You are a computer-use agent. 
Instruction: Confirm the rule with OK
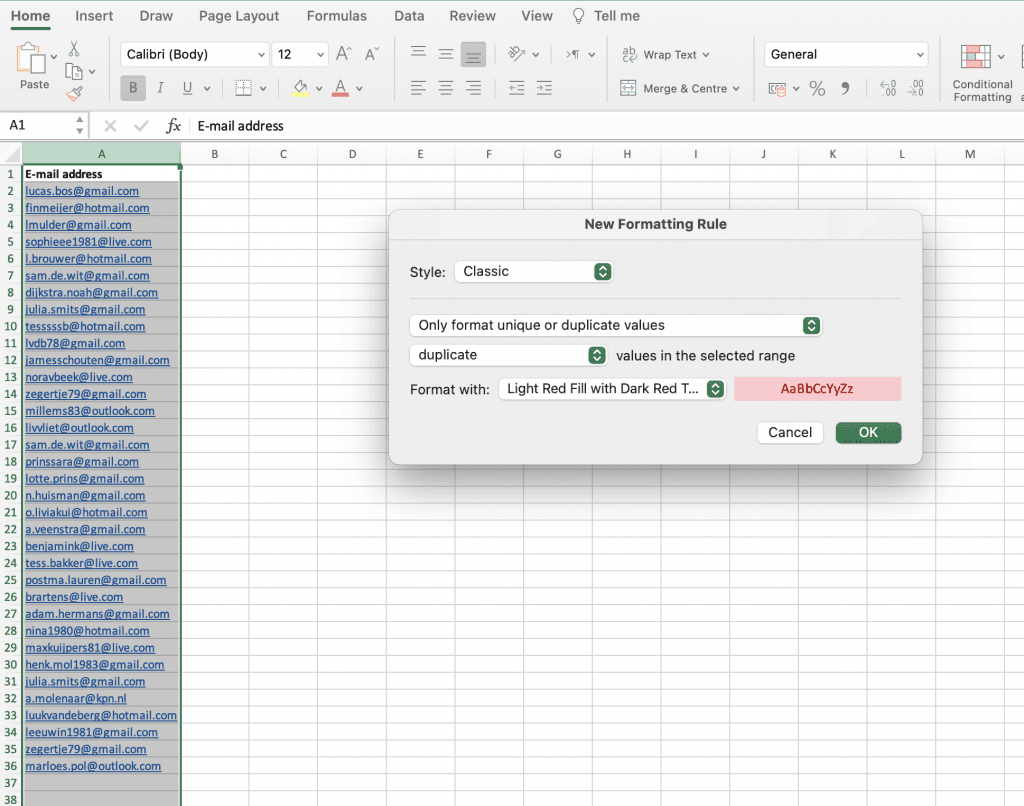[x=867, y=432]
